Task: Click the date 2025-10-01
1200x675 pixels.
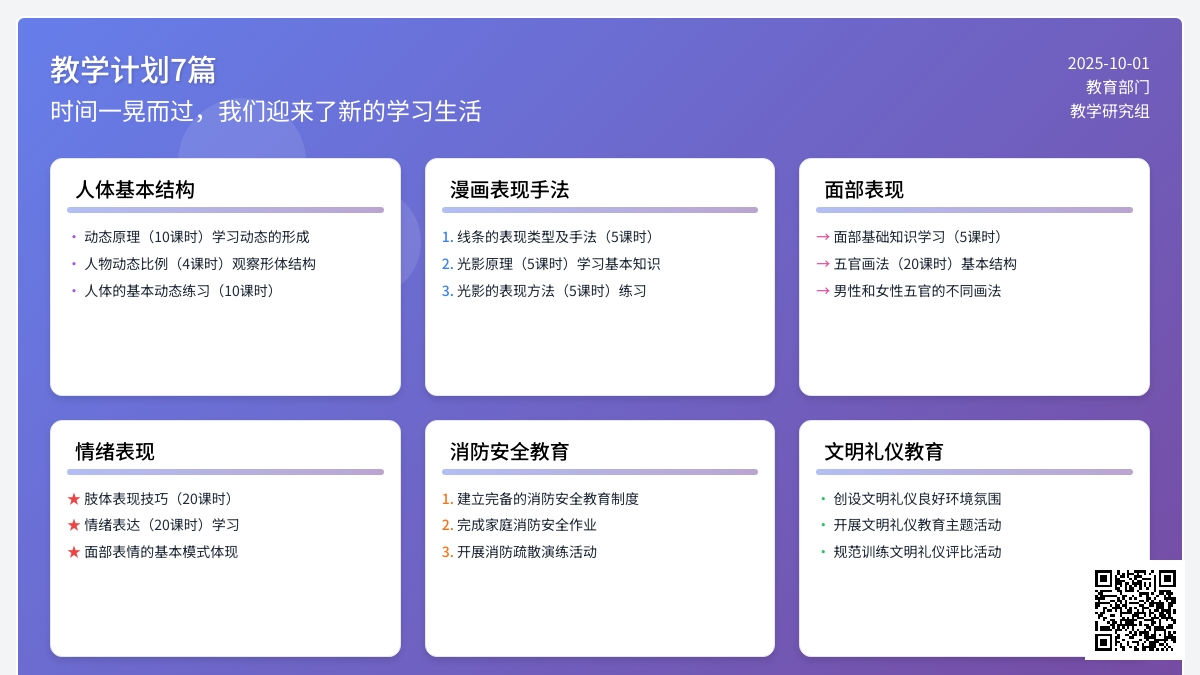Action: (x=1108, y=63)
